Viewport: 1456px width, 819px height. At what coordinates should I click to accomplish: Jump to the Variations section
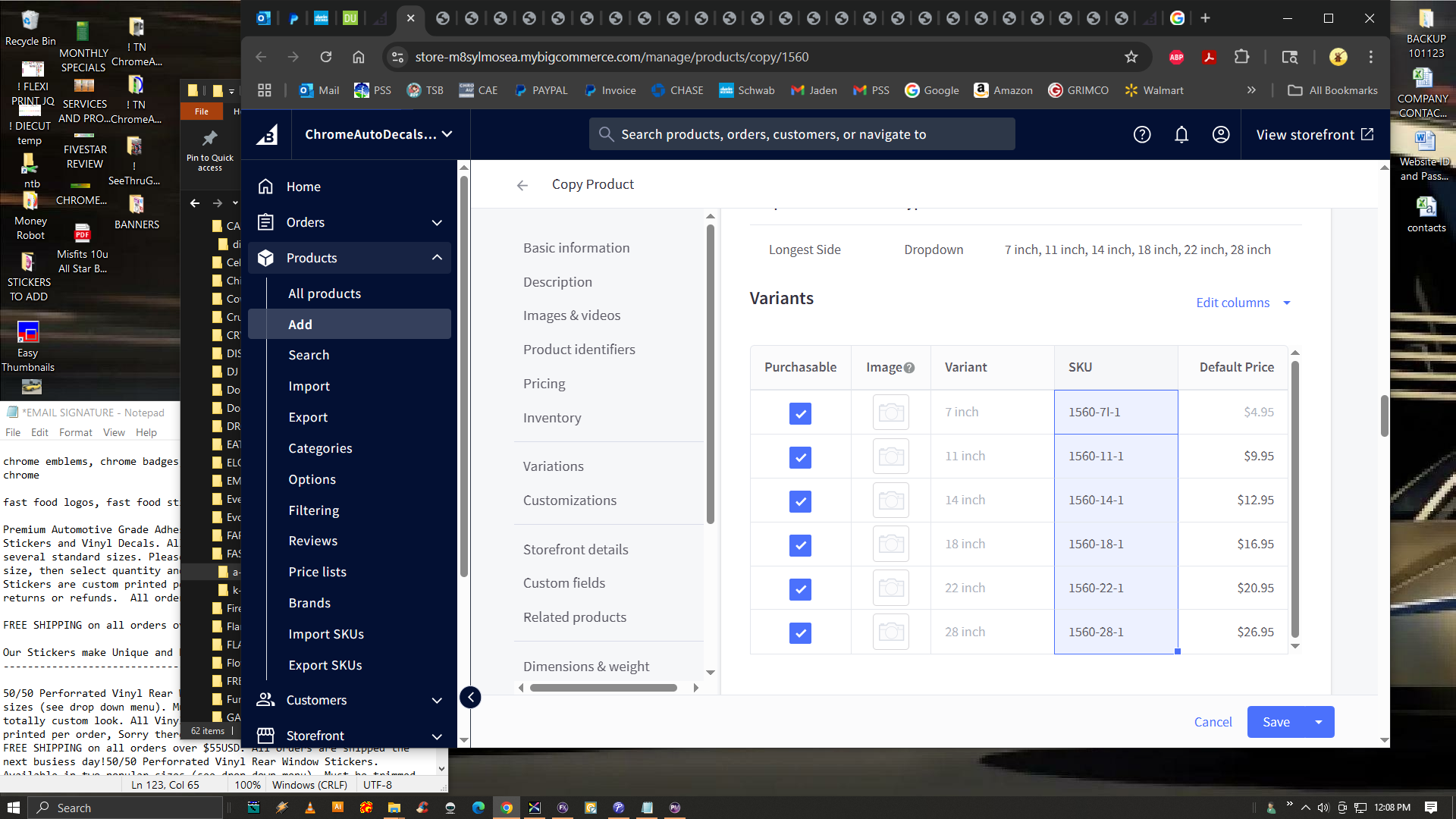tap(554, 466)
